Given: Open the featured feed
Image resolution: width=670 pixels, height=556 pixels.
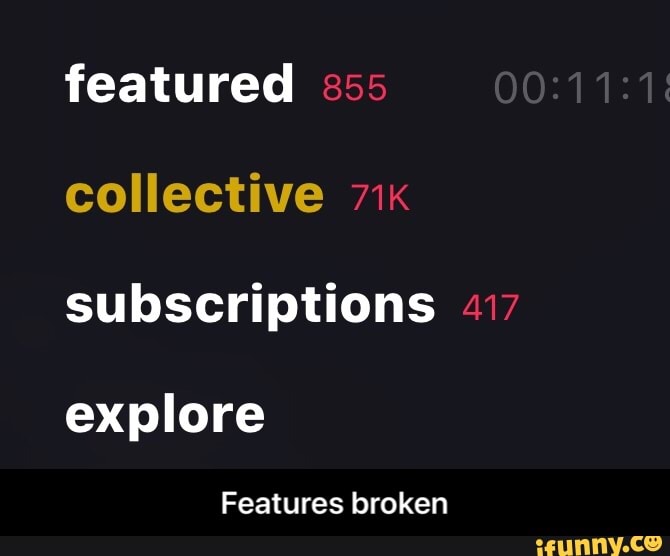Looking at the screenshot, I should coord(179,84).
